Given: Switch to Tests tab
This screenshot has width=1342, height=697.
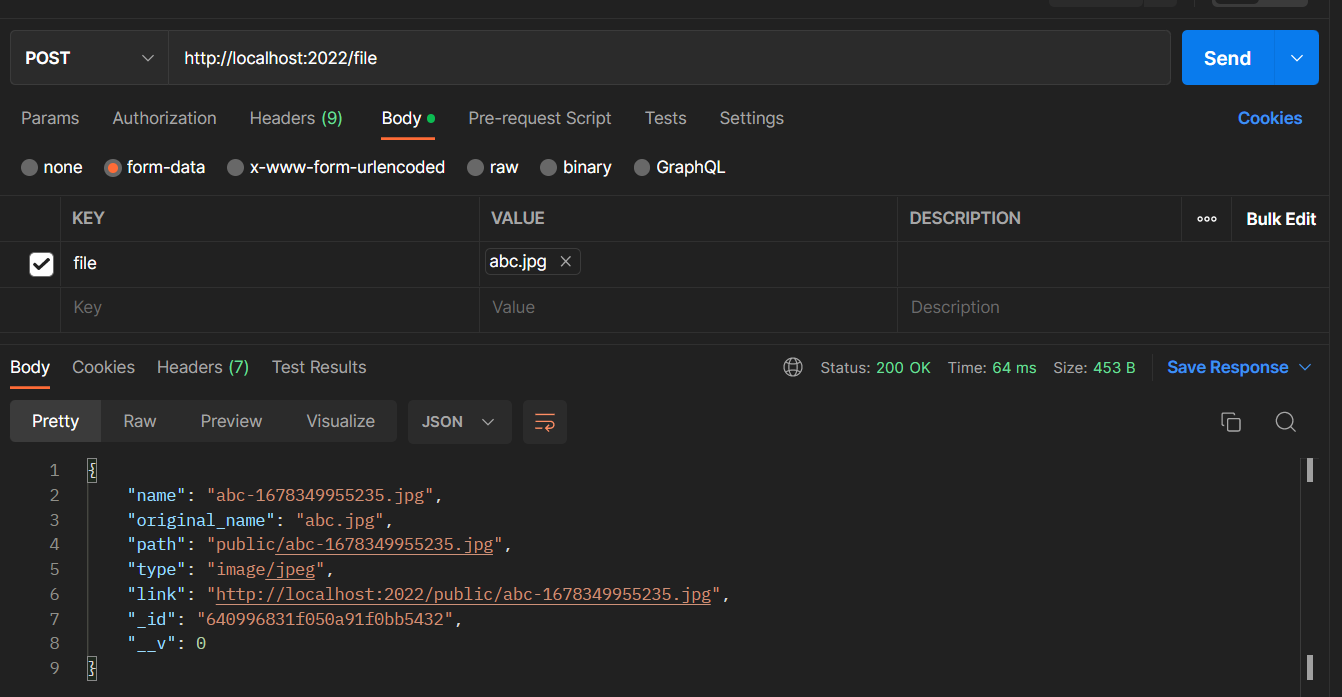Looking at the screenshot, I should tap(666, 118).
